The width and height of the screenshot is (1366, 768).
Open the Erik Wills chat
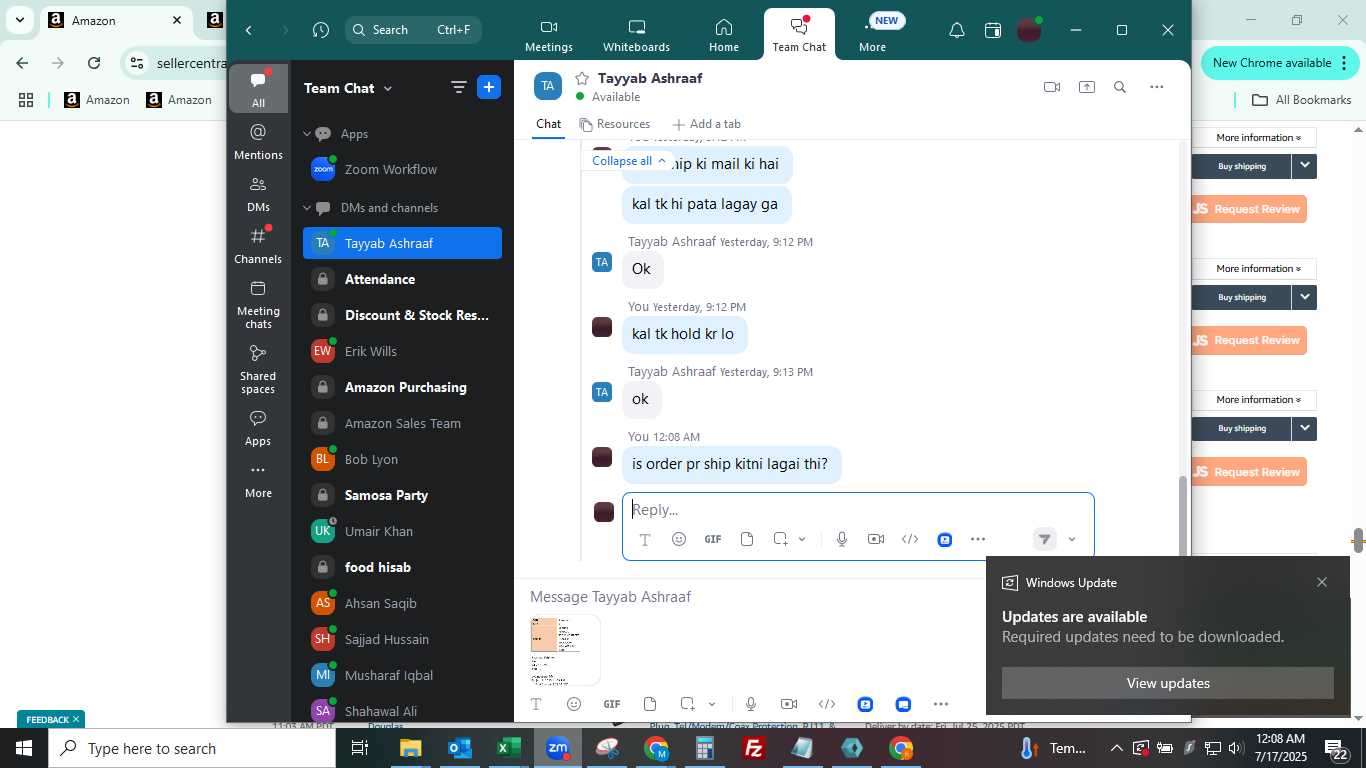pos(402,351)
